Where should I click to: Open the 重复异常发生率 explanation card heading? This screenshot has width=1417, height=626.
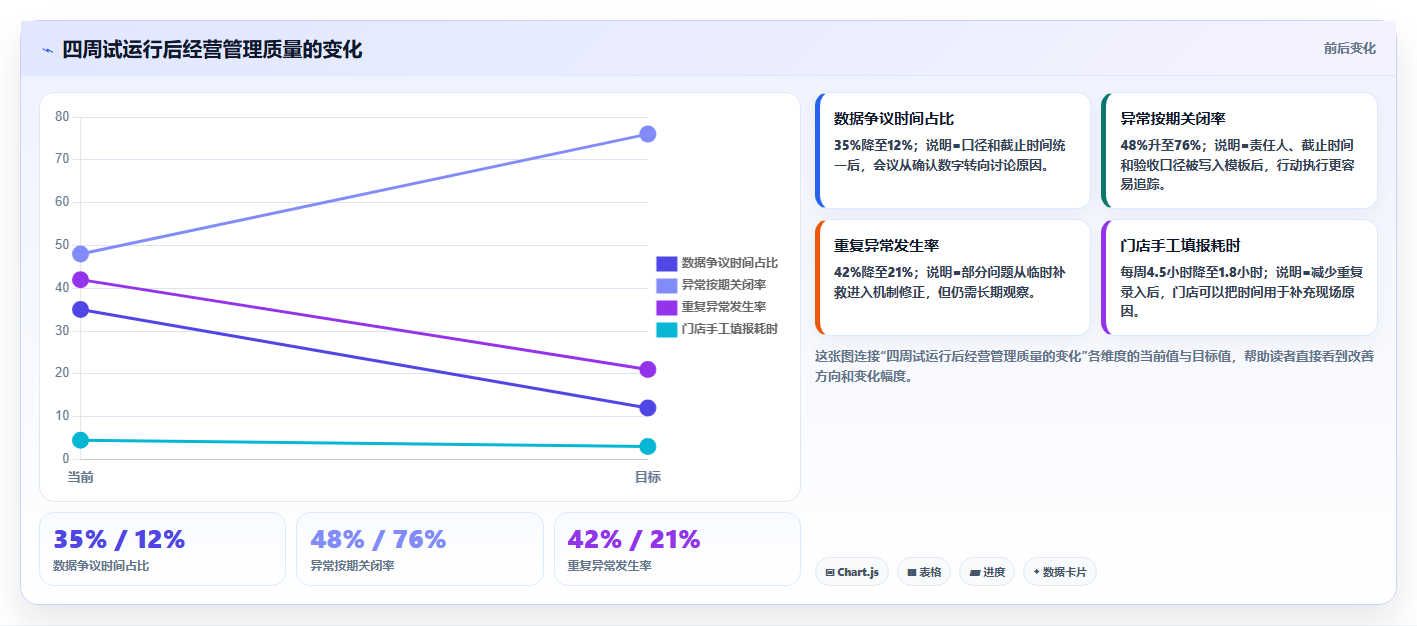pos(887,245)
